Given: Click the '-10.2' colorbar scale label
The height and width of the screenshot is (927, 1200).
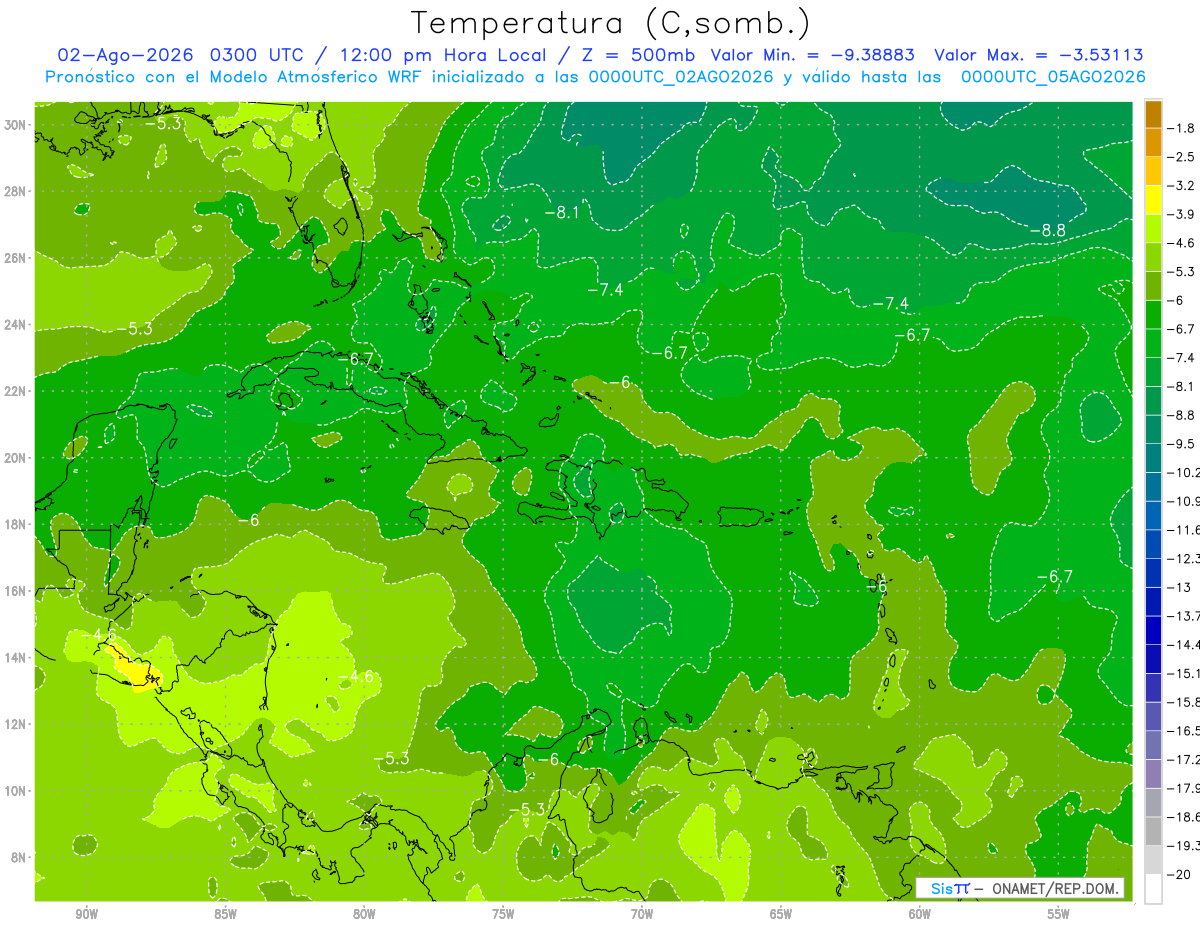Looking at the screenshot, I should [x=1184, y=473].
